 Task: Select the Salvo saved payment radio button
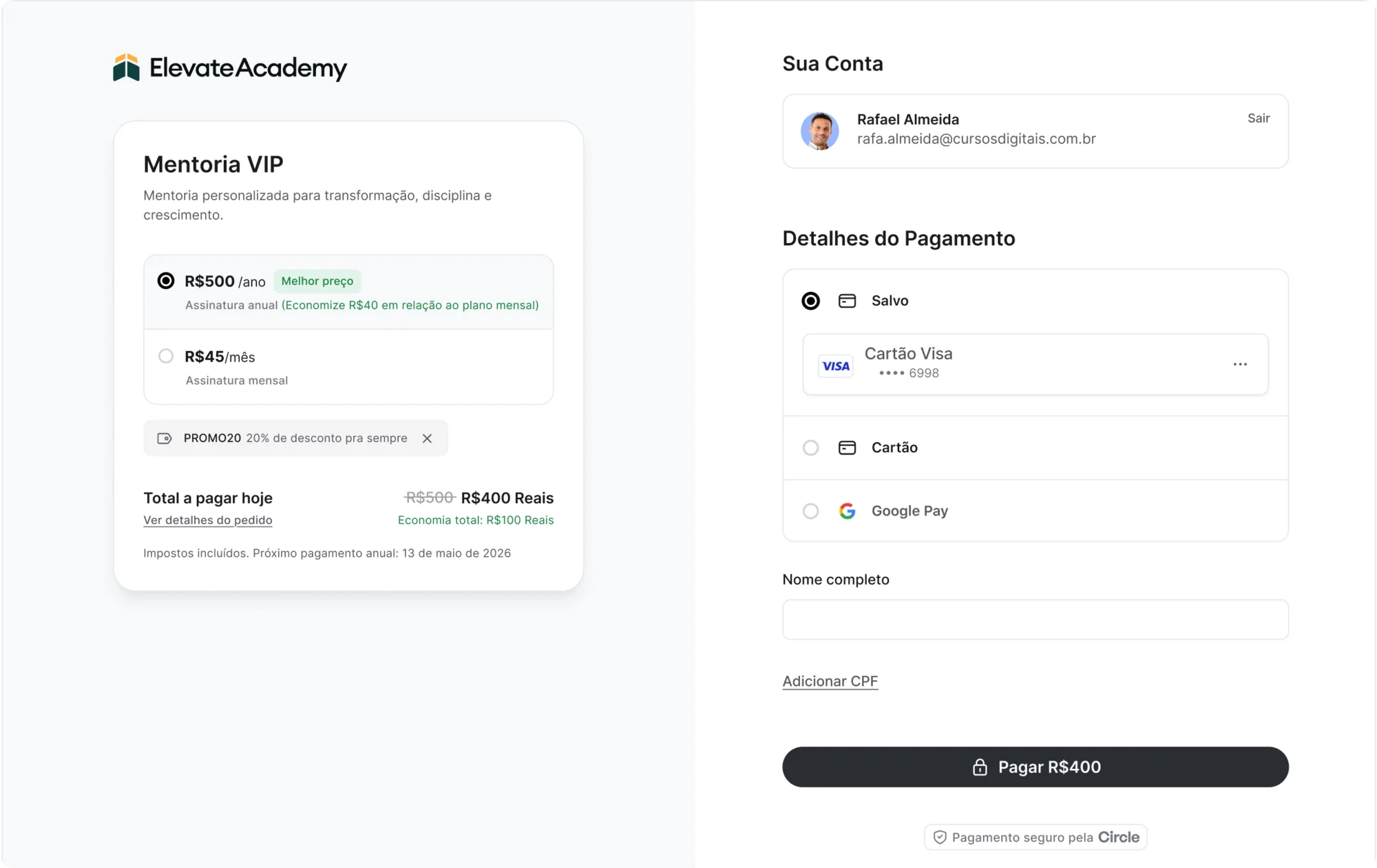[810, 301]
